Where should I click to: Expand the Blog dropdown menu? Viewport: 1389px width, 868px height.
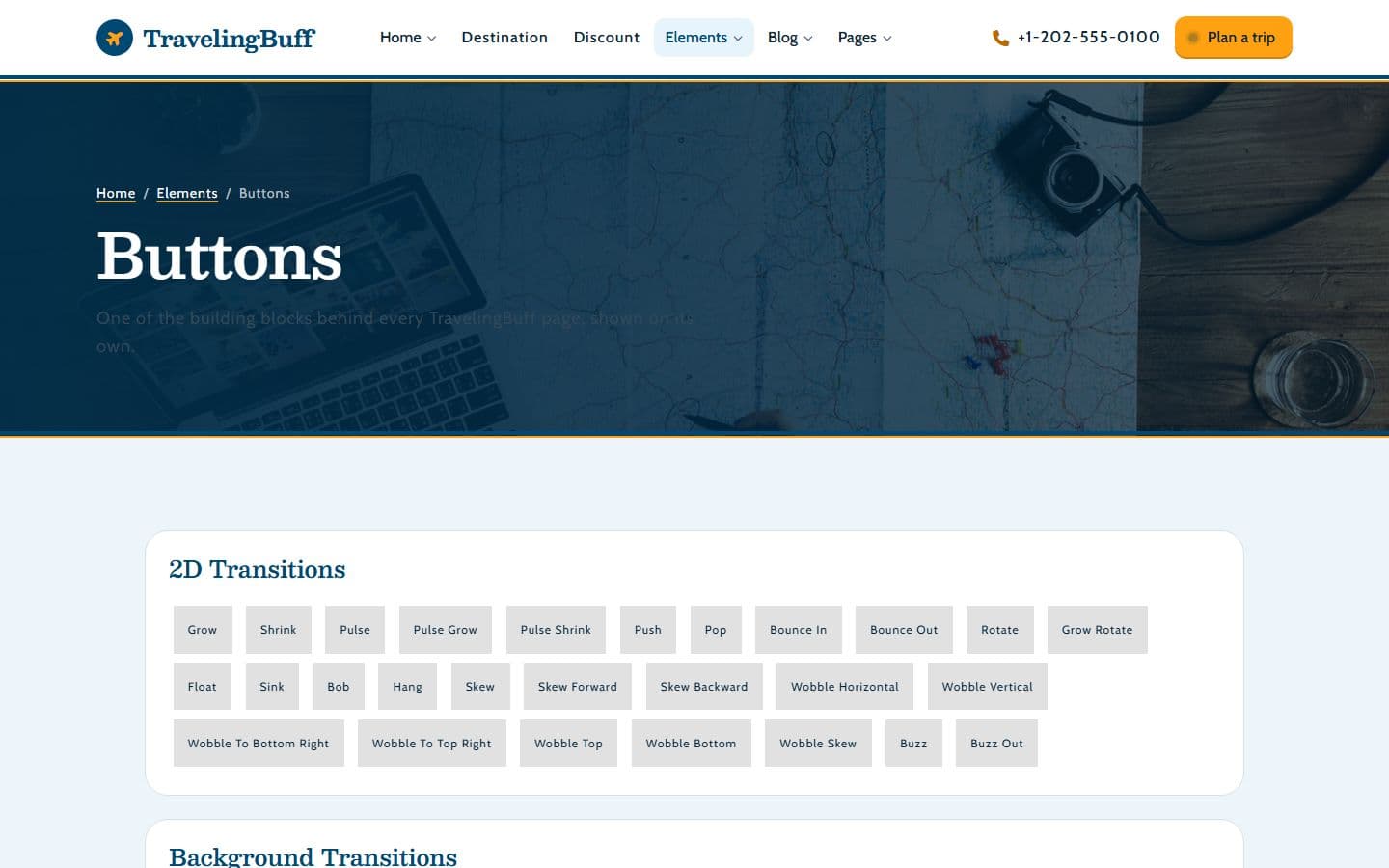[x=790, y=38]
